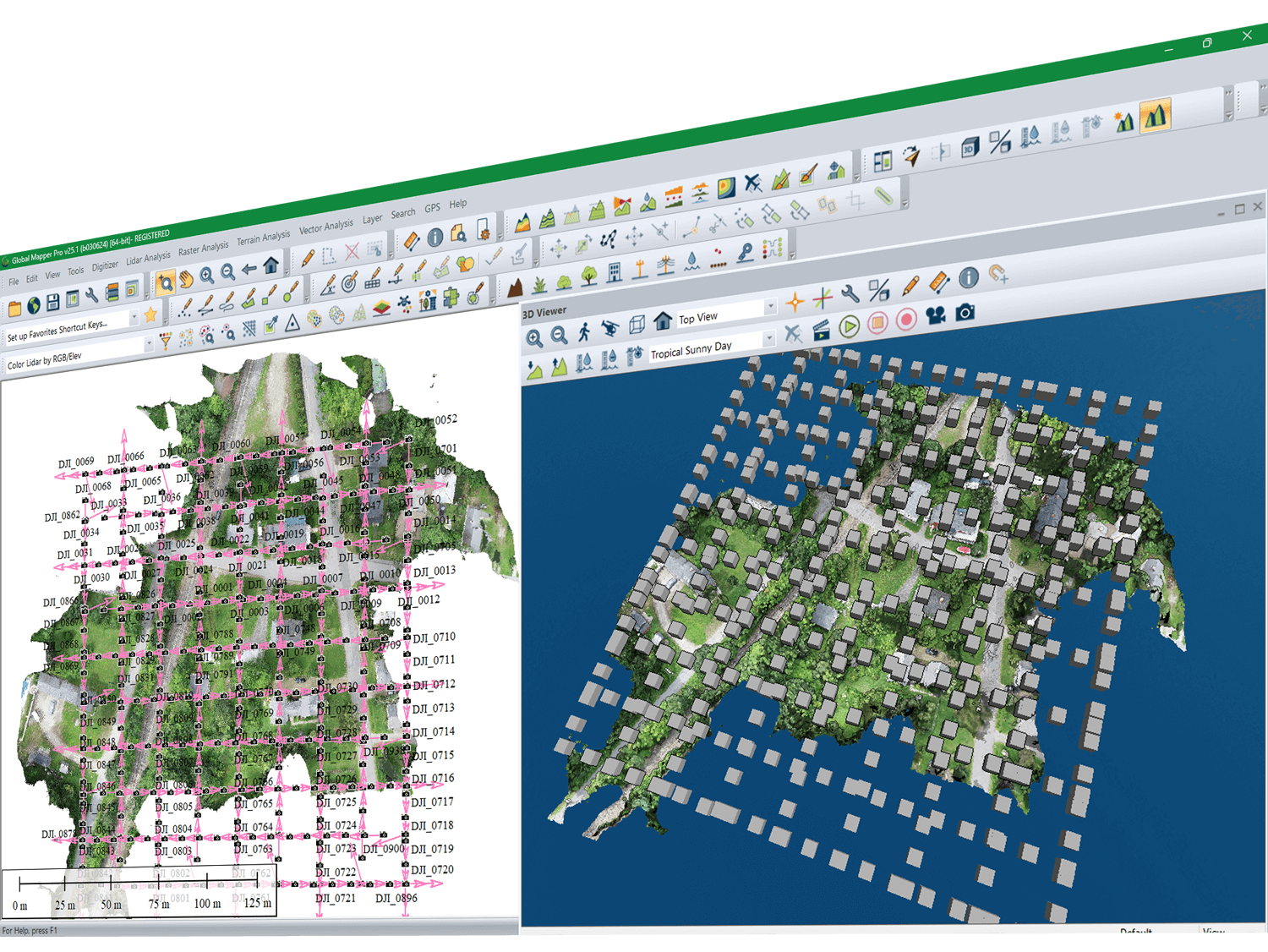1268x952 pixels.
Task: Increase vertical exaggeration in 3D Viewer
Action: pos(559,366)
